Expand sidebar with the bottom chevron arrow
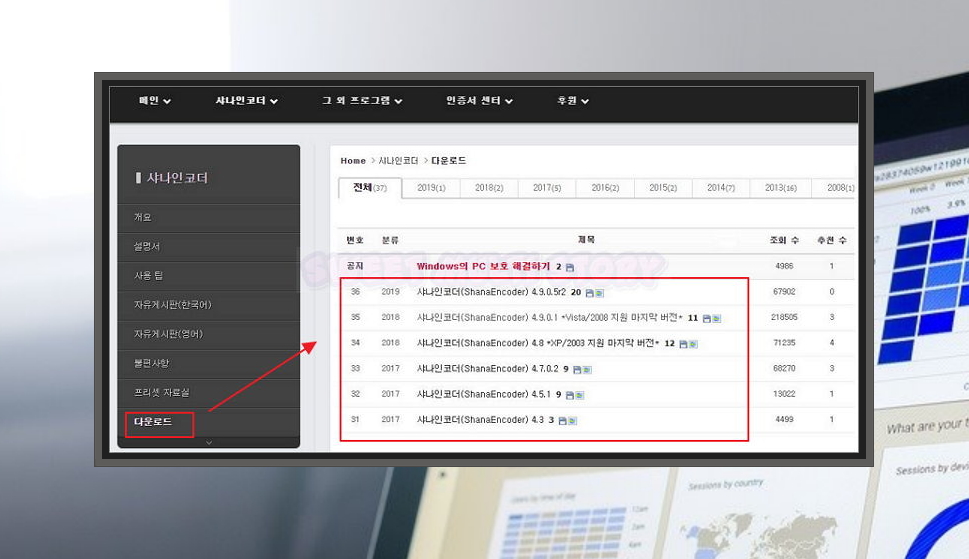 pyautogui.click(x=209, y=442)
